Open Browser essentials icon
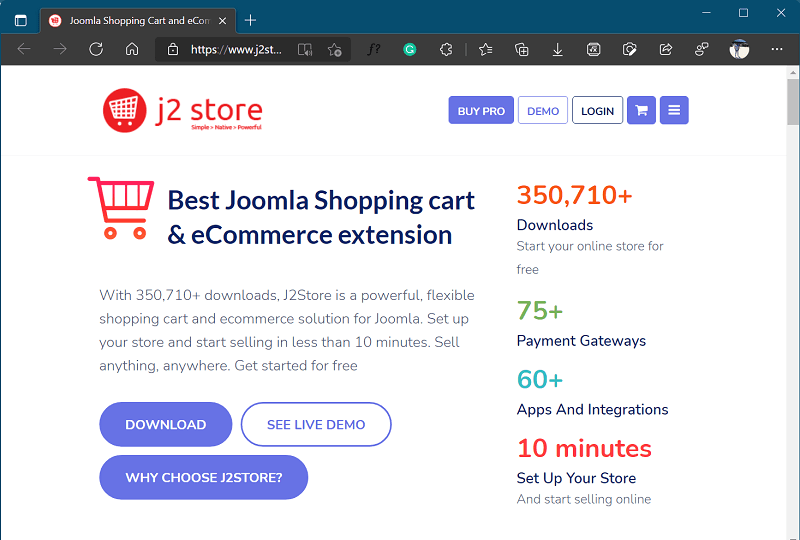Image resolution: width=800 pixels, height=540 pixels. click(x=630, y=49)
